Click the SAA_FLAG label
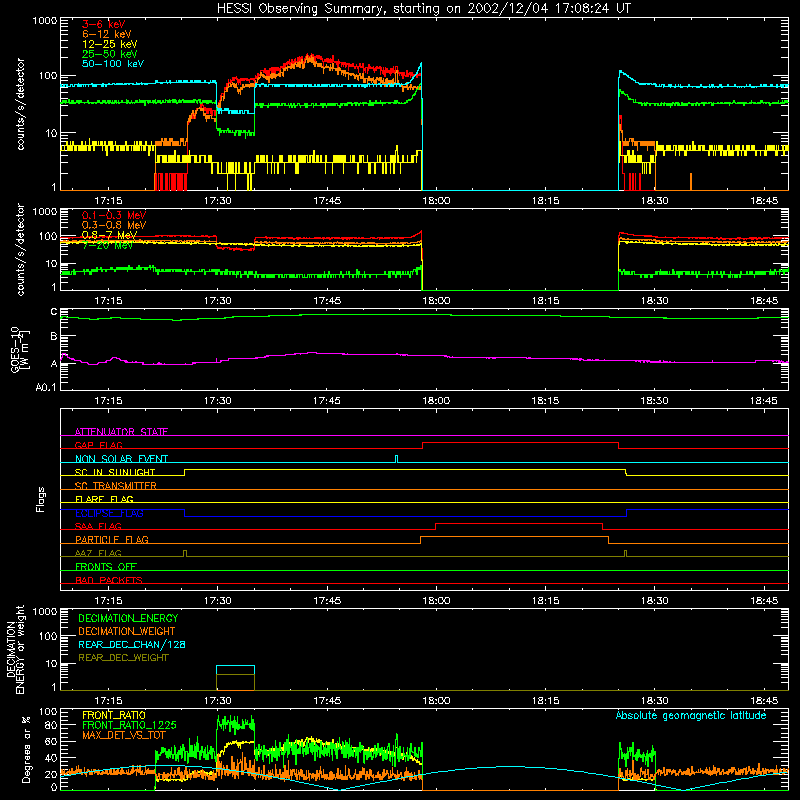Screen dimensions: 800x800 [98, 526]
